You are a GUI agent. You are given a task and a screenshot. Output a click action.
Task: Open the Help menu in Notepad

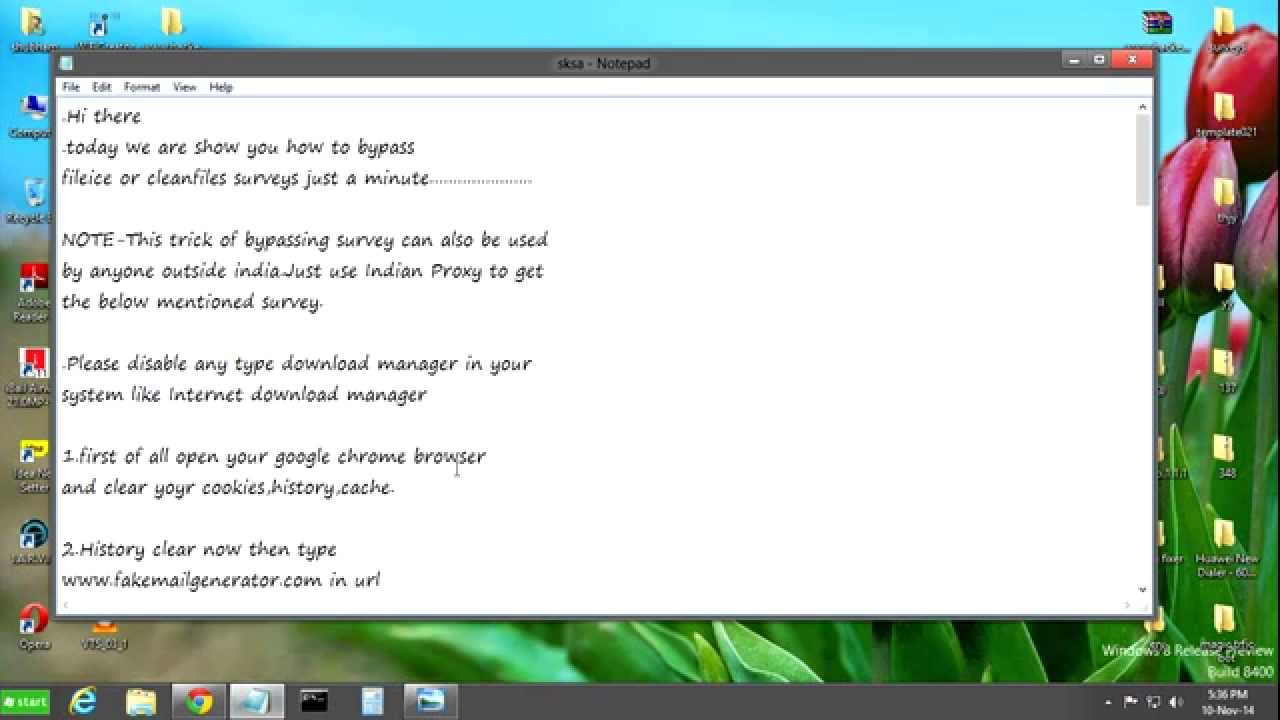coord(221,87)
